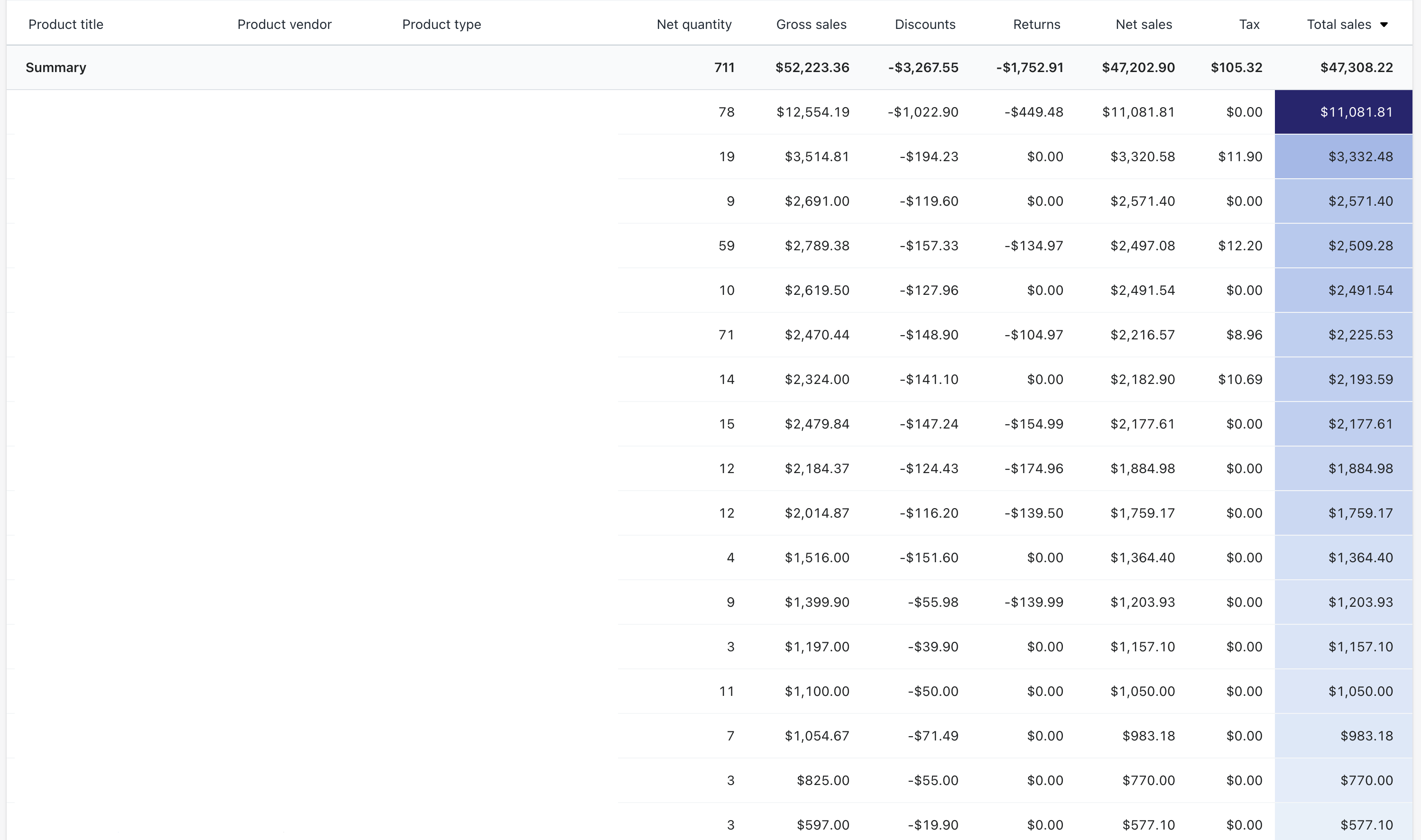Click returns value -$174.96
The image size is (1421, 840).
coord(1033,469)
